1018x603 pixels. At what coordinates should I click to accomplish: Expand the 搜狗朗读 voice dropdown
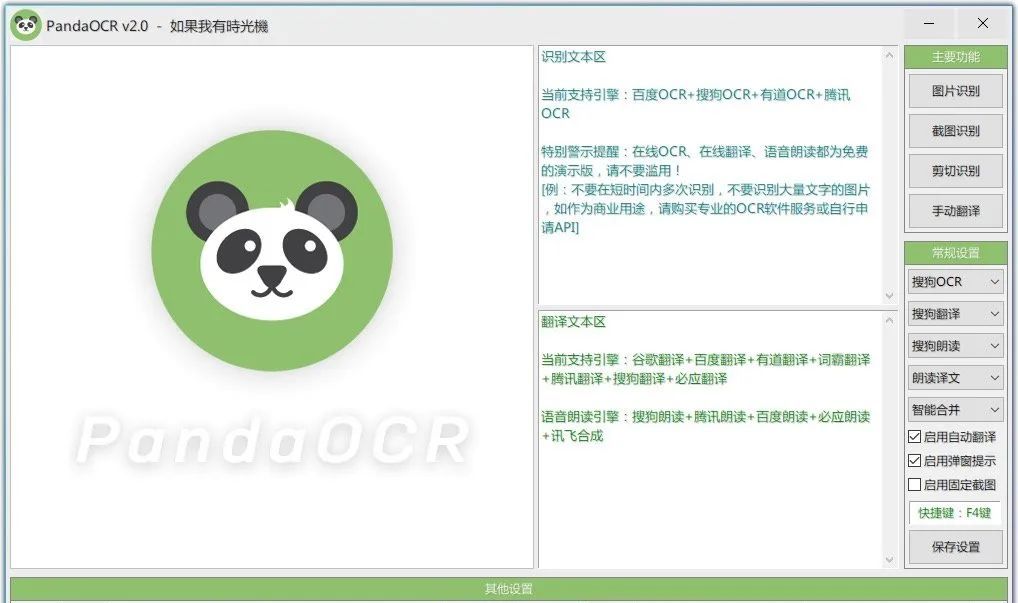(x=955, y=346)
